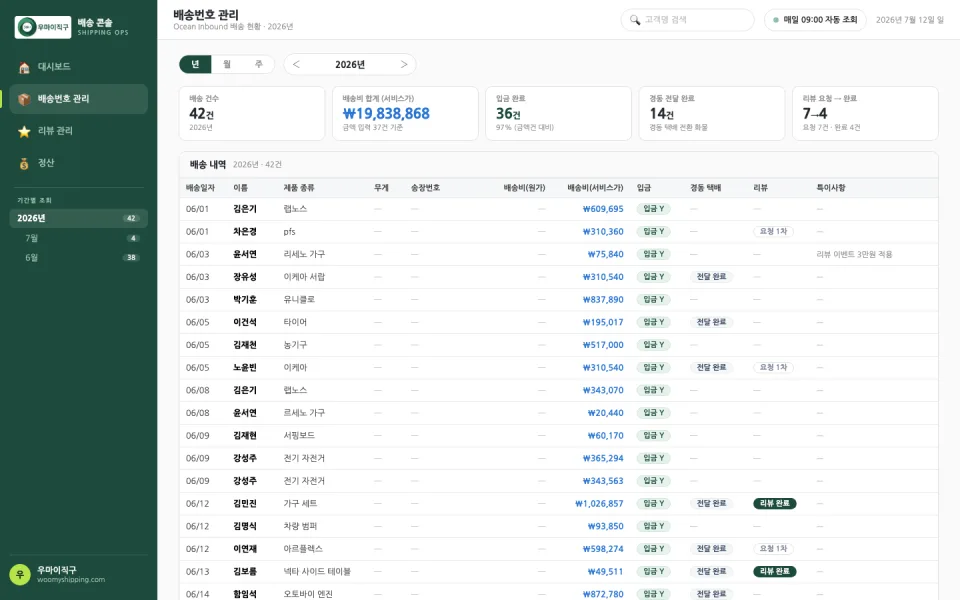Click product 넥타 사이드 테이블
The height and width of the screenshot is (600, 960).
(317, 571)
